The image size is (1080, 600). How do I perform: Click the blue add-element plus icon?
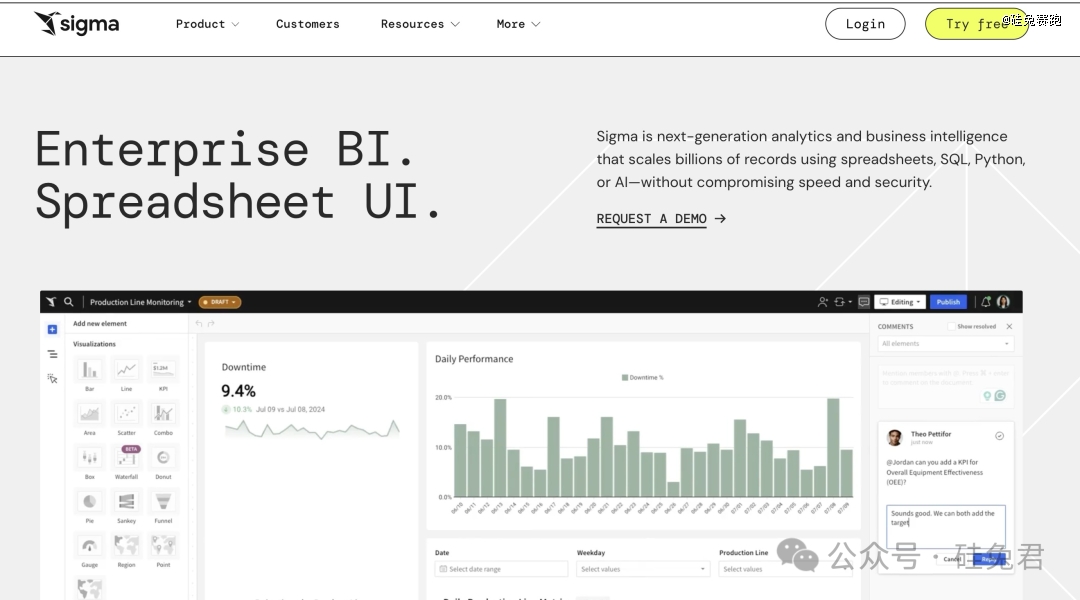click(x=52, y=329)
